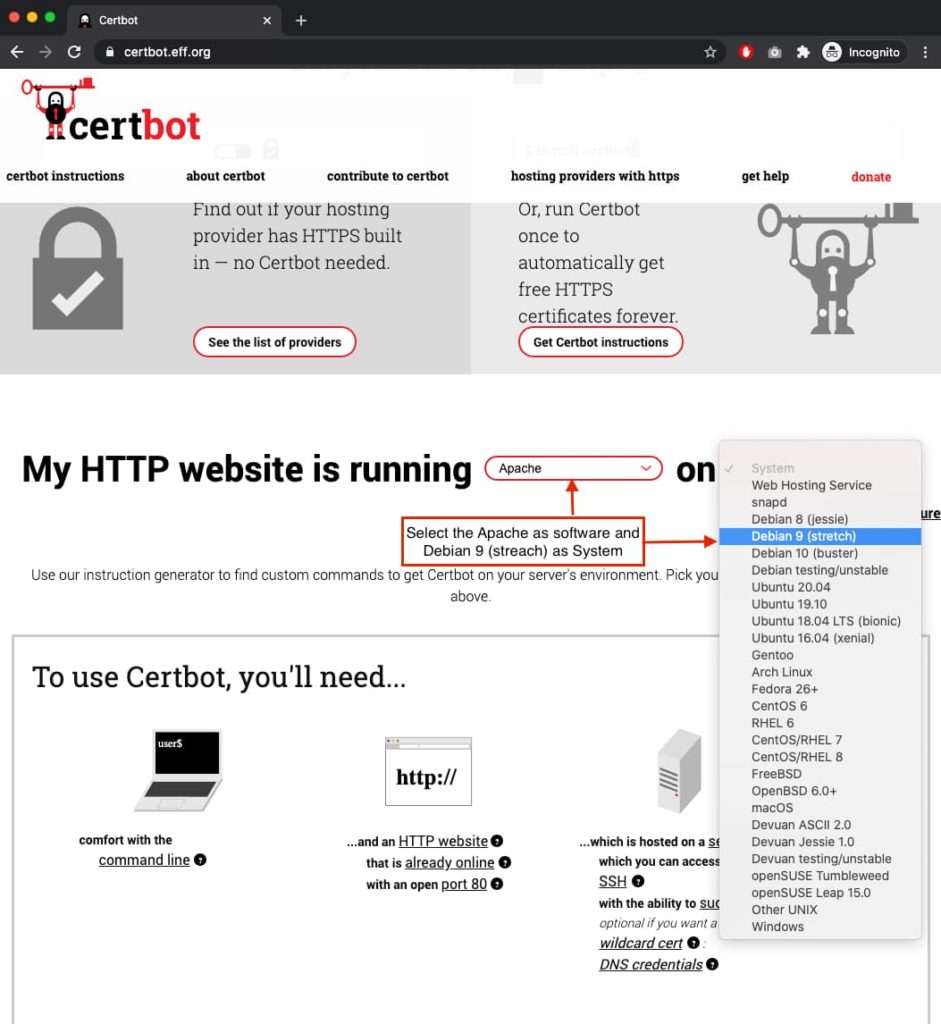The image size is (941, 1024).
Task: Click the http:// browser illustration
Action: pyautogui.click(x=428, y=771)
